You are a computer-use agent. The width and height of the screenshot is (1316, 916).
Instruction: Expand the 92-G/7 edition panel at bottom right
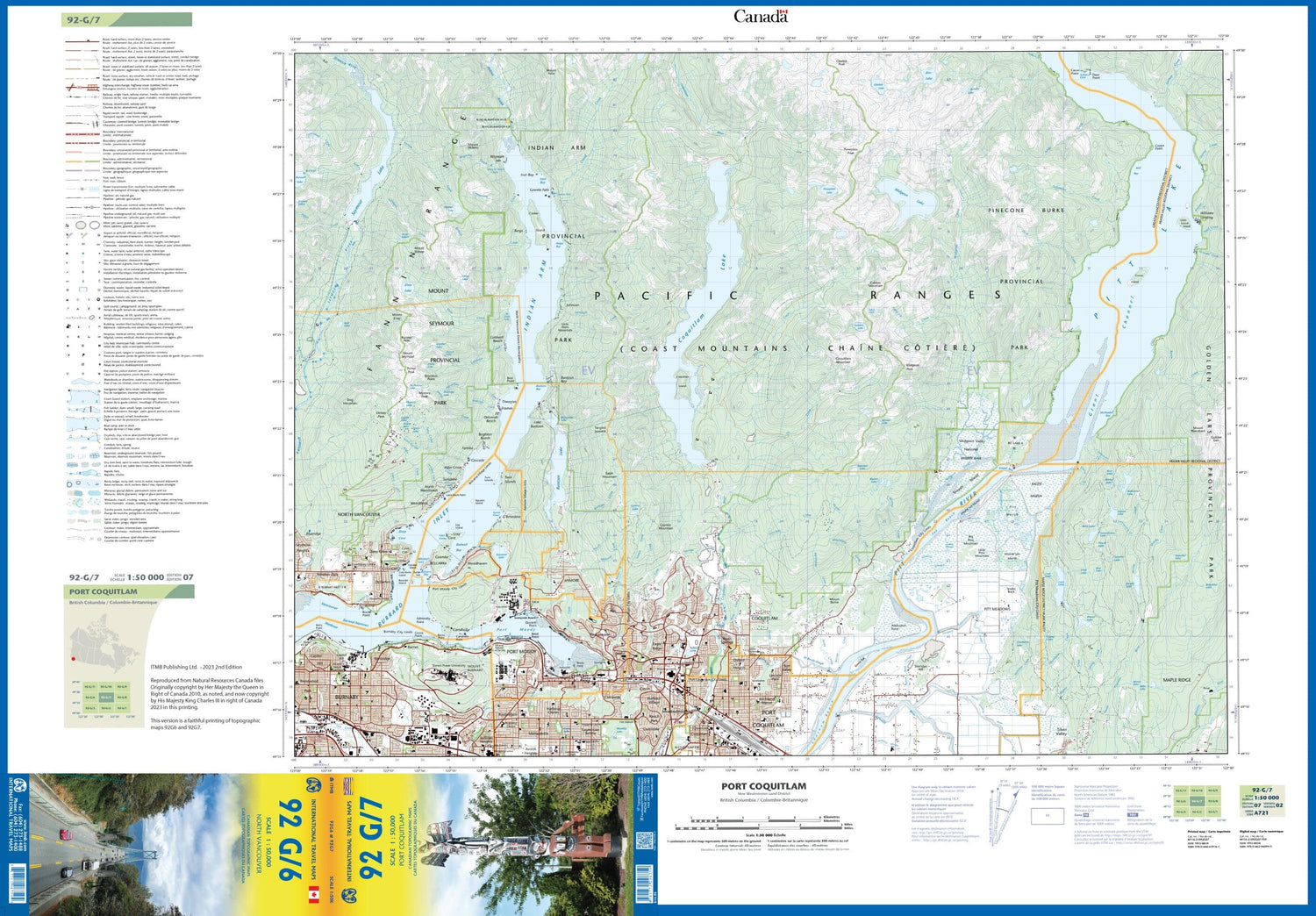coord(1262,800)
